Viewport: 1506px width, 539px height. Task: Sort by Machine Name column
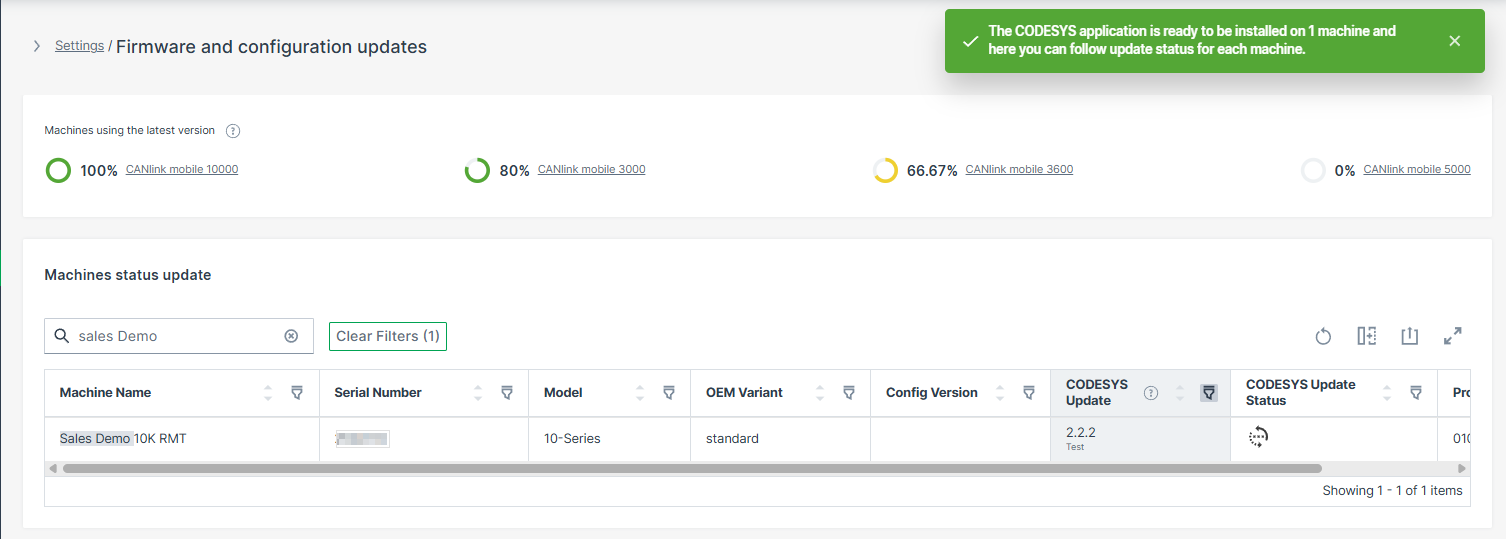click(x=267, y=393)
